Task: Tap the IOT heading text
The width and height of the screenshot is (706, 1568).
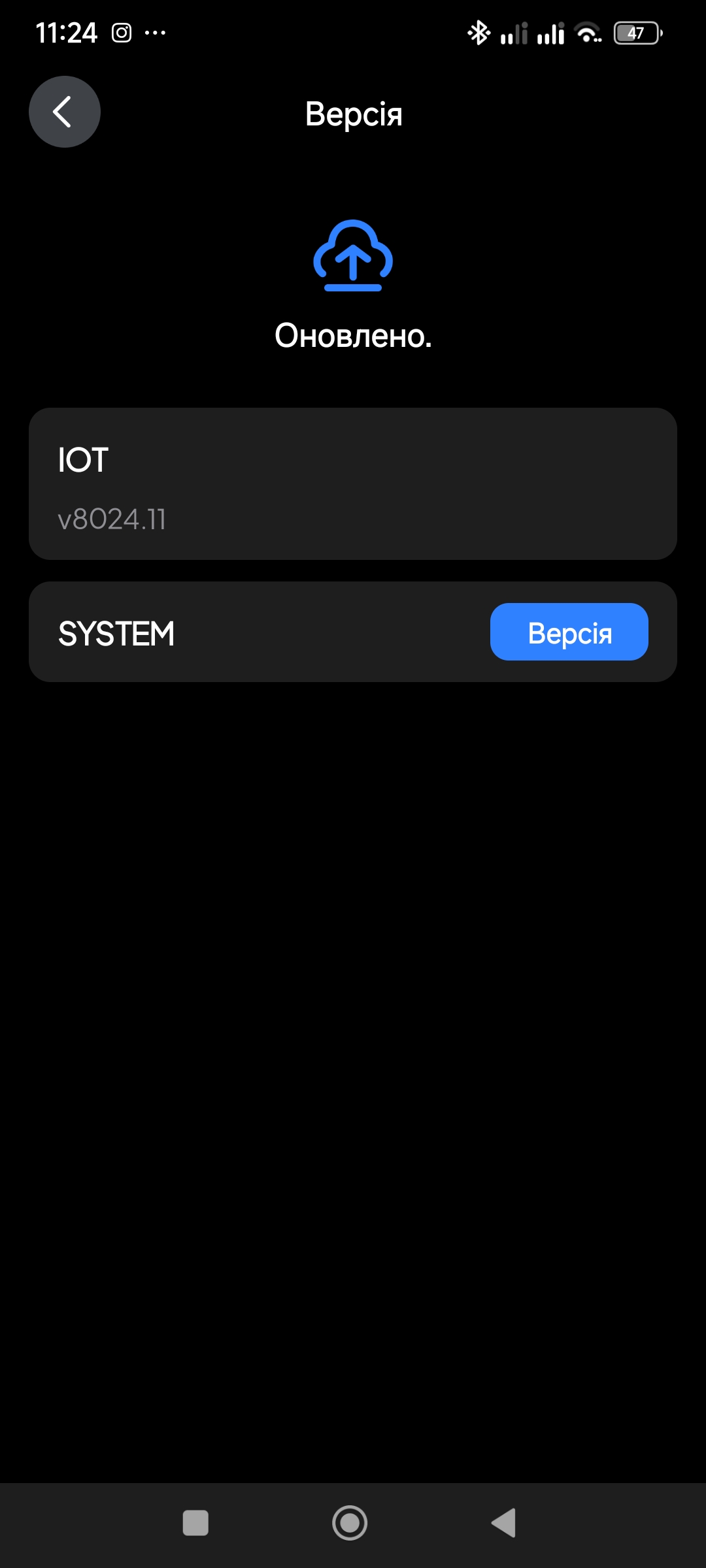Action: (x=83, y=460)
